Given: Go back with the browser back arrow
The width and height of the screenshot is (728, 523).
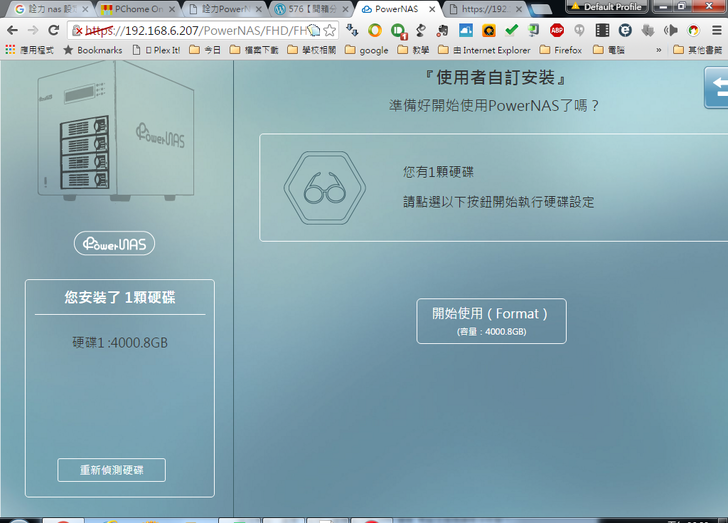Looking at the screenshot, I should (x=12, y=31).
